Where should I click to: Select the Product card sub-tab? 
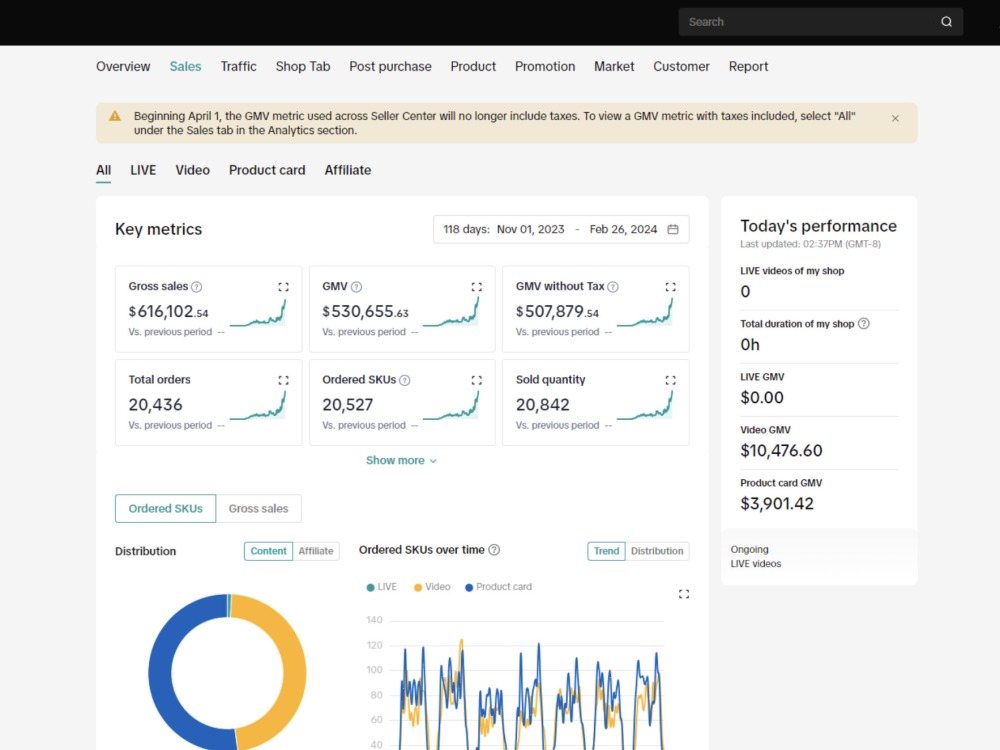[x=267, y=170]
